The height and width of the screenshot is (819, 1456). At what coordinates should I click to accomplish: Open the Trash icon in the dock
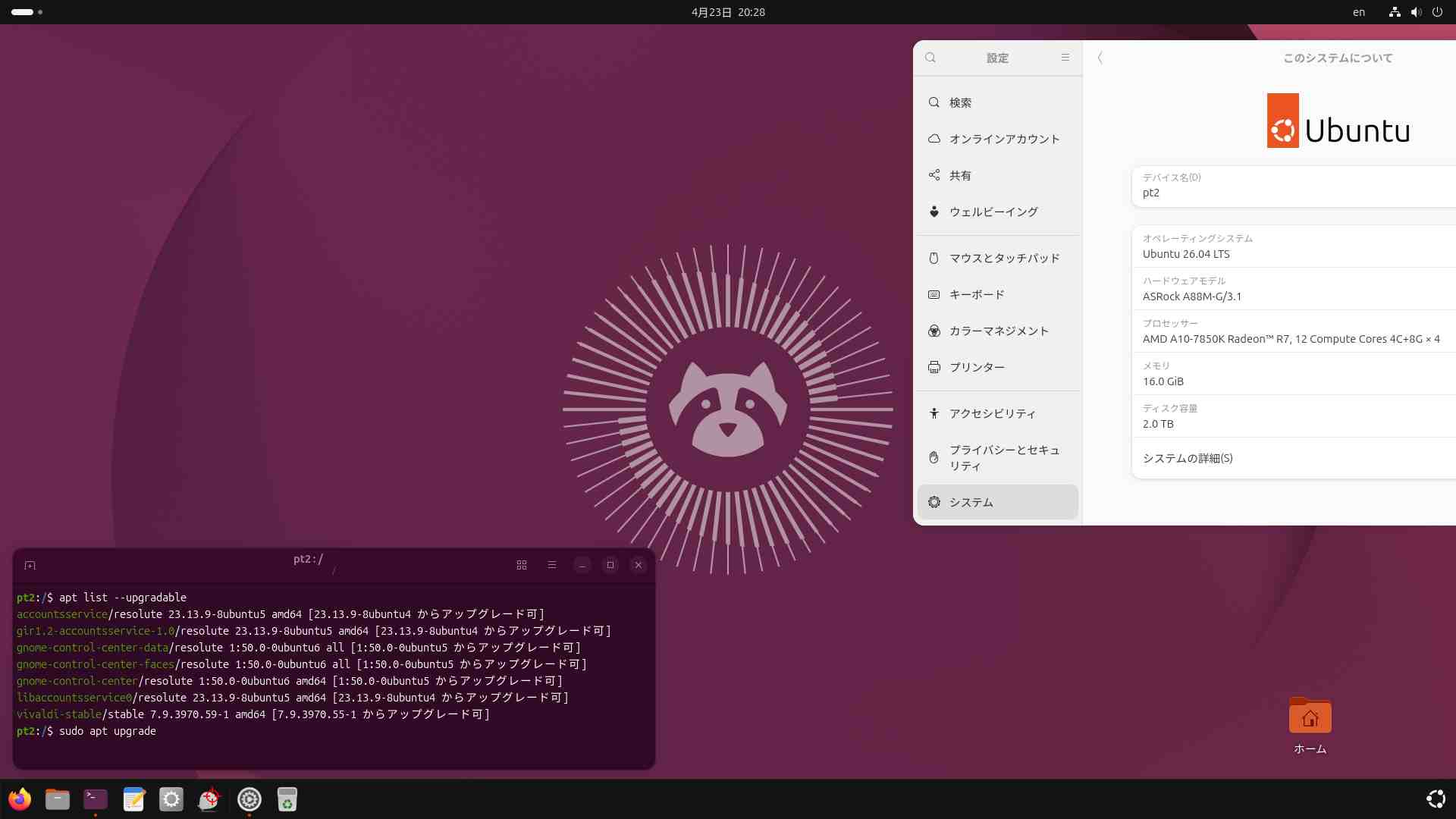[x=287, y=799]
